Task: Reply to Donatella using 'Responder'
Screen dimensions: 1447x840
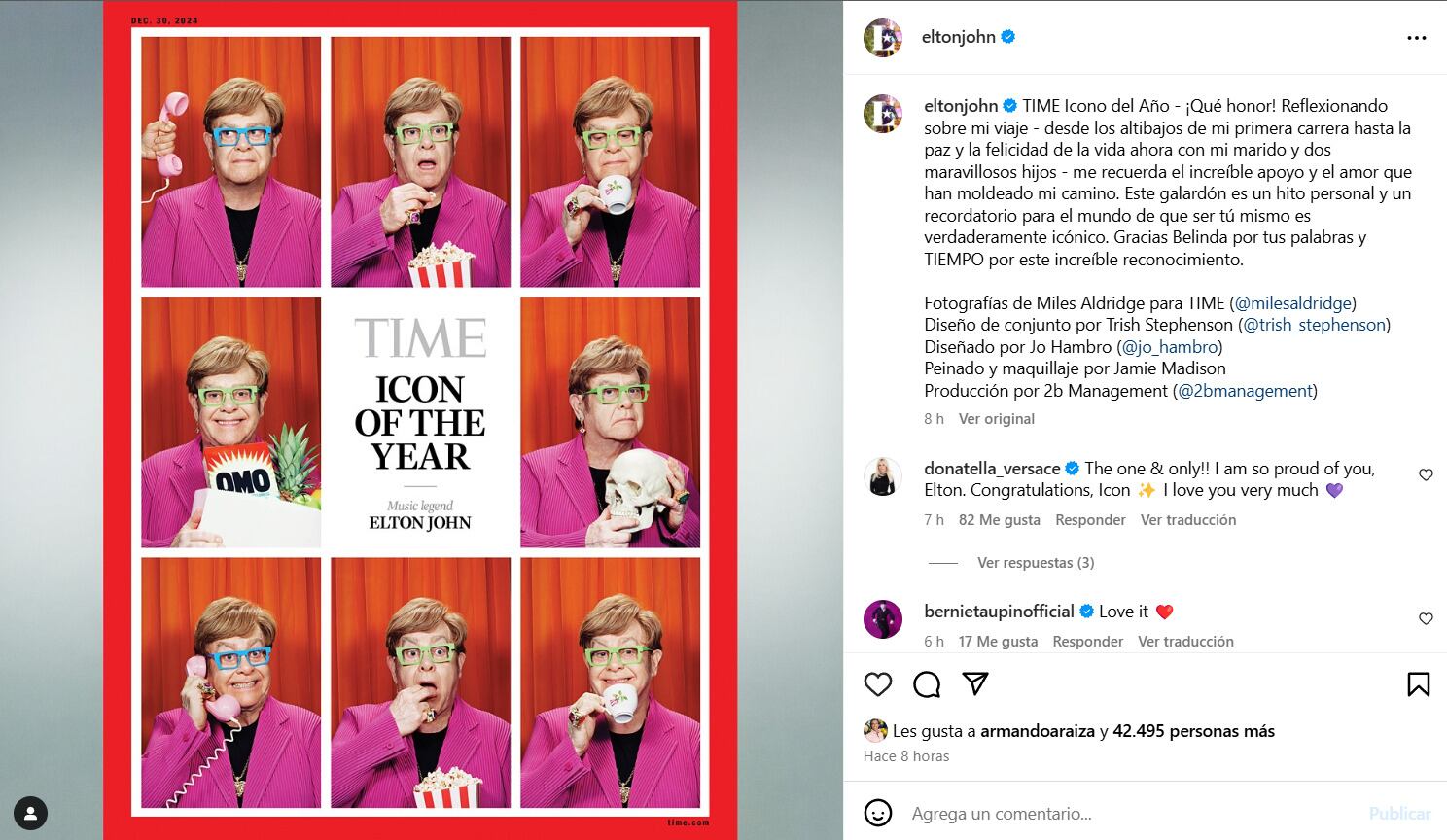Action: click(x=1090, y=519)
